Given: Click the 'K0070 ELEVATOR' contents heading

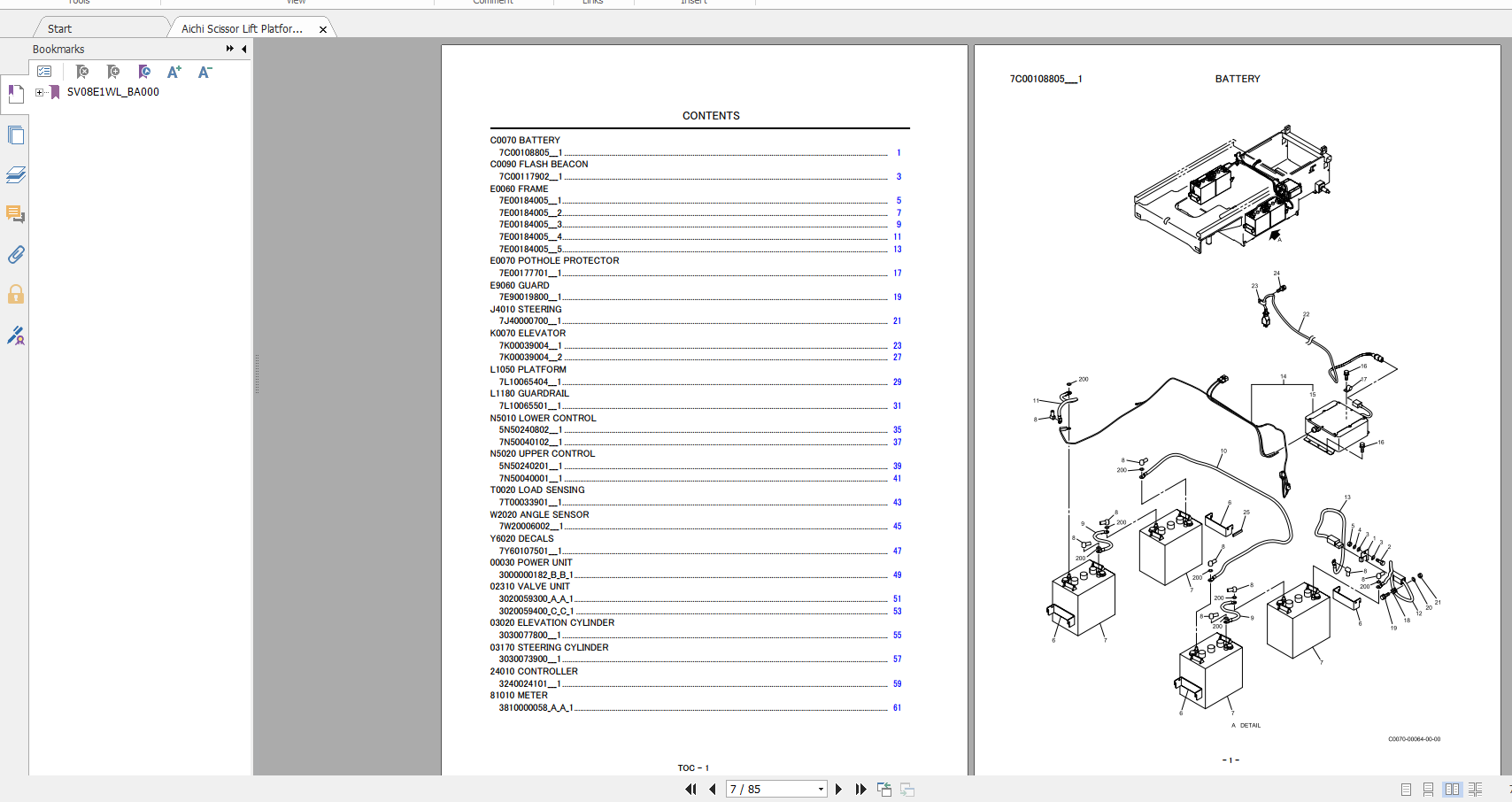Looking at the screenshot, I should (528, 334).
